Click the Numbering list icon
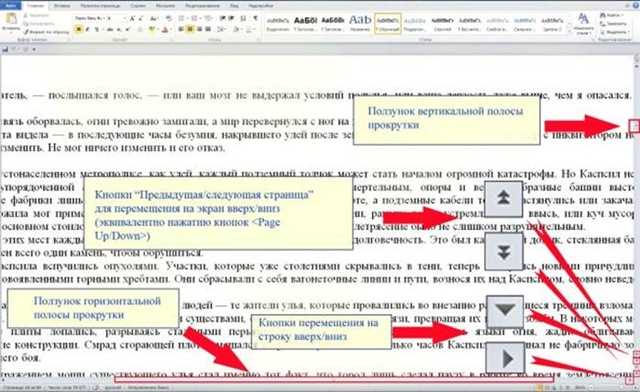 [x=195, y=19]
